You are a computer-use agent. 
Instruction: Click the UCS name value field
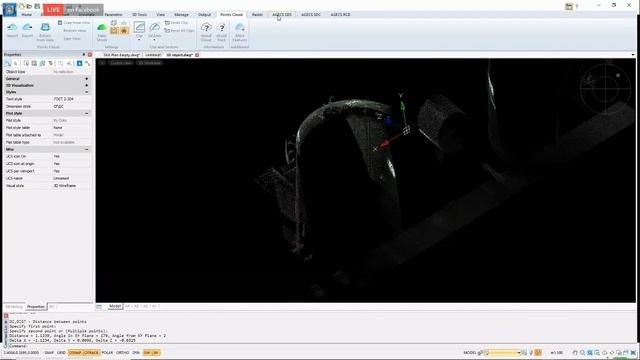[71, 178]
